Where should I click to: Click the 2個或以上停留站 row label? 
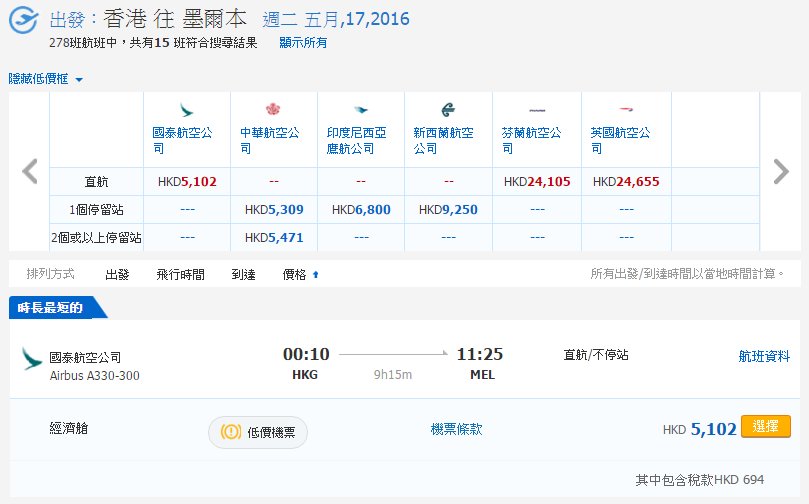[x=96, y=237]
